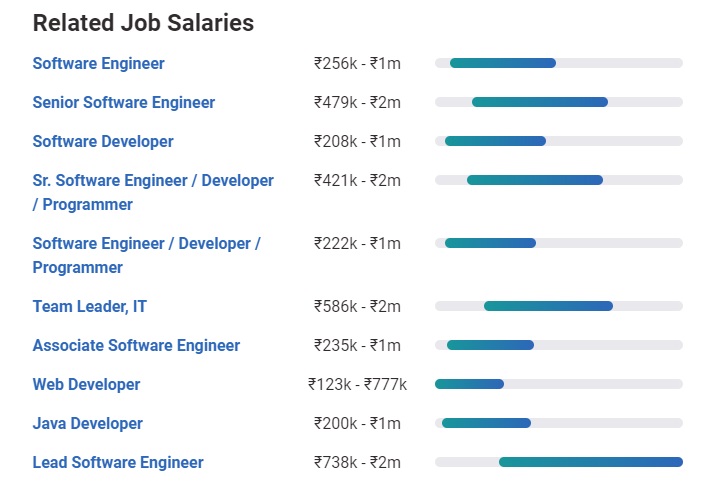Click the Java Developer salary range bar

coord(486,423)
